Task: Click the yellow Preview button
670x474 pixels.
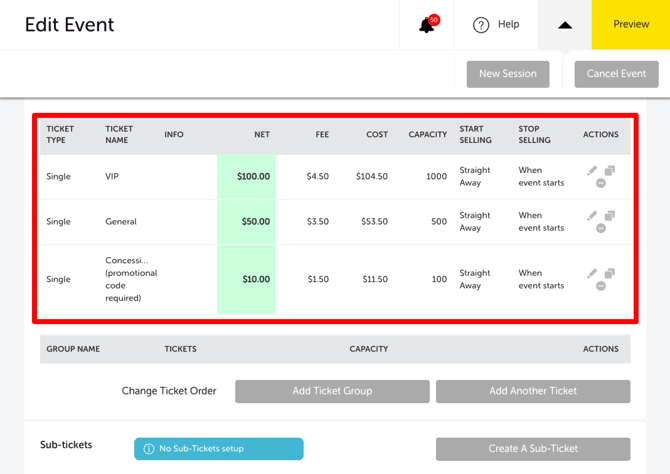Action: [631, 24]
